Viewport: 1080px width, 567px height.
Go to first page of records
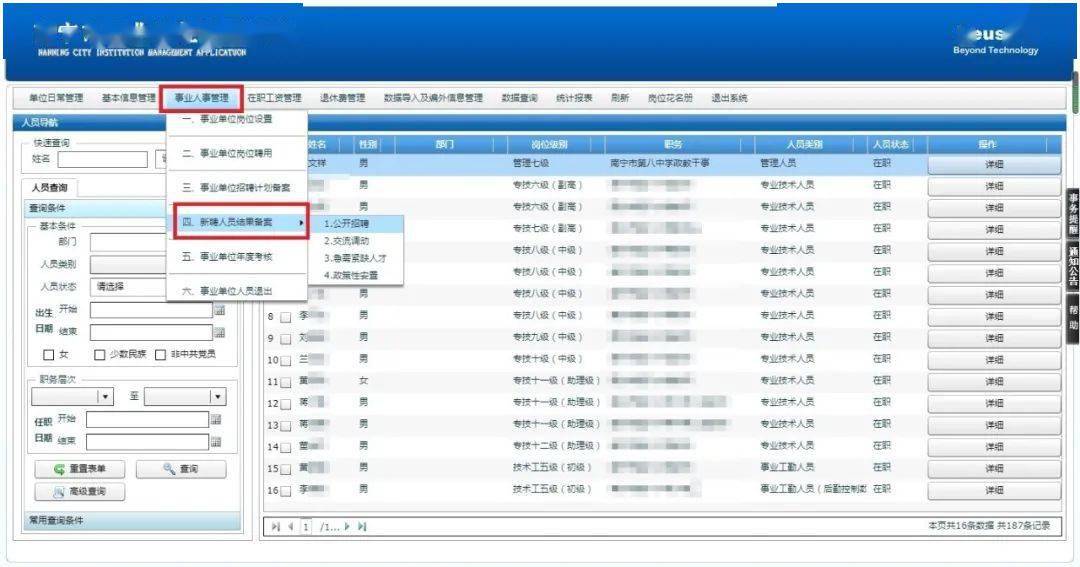(x=276, y=526)
